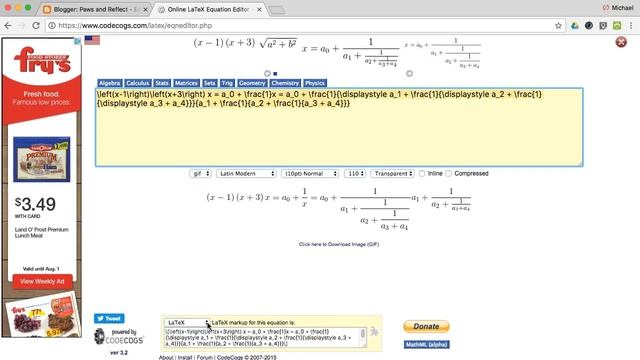Open the gif image format dropdown
The image size is (640, 360).
tap(200, 173)
